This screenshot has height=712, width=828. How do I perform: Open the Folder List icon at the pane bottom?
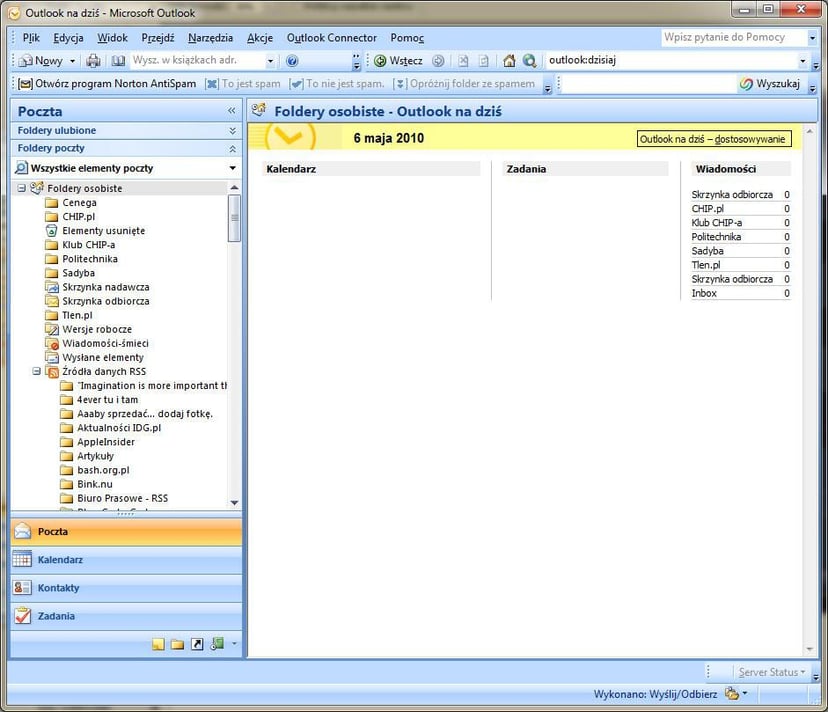coord(177,644)
